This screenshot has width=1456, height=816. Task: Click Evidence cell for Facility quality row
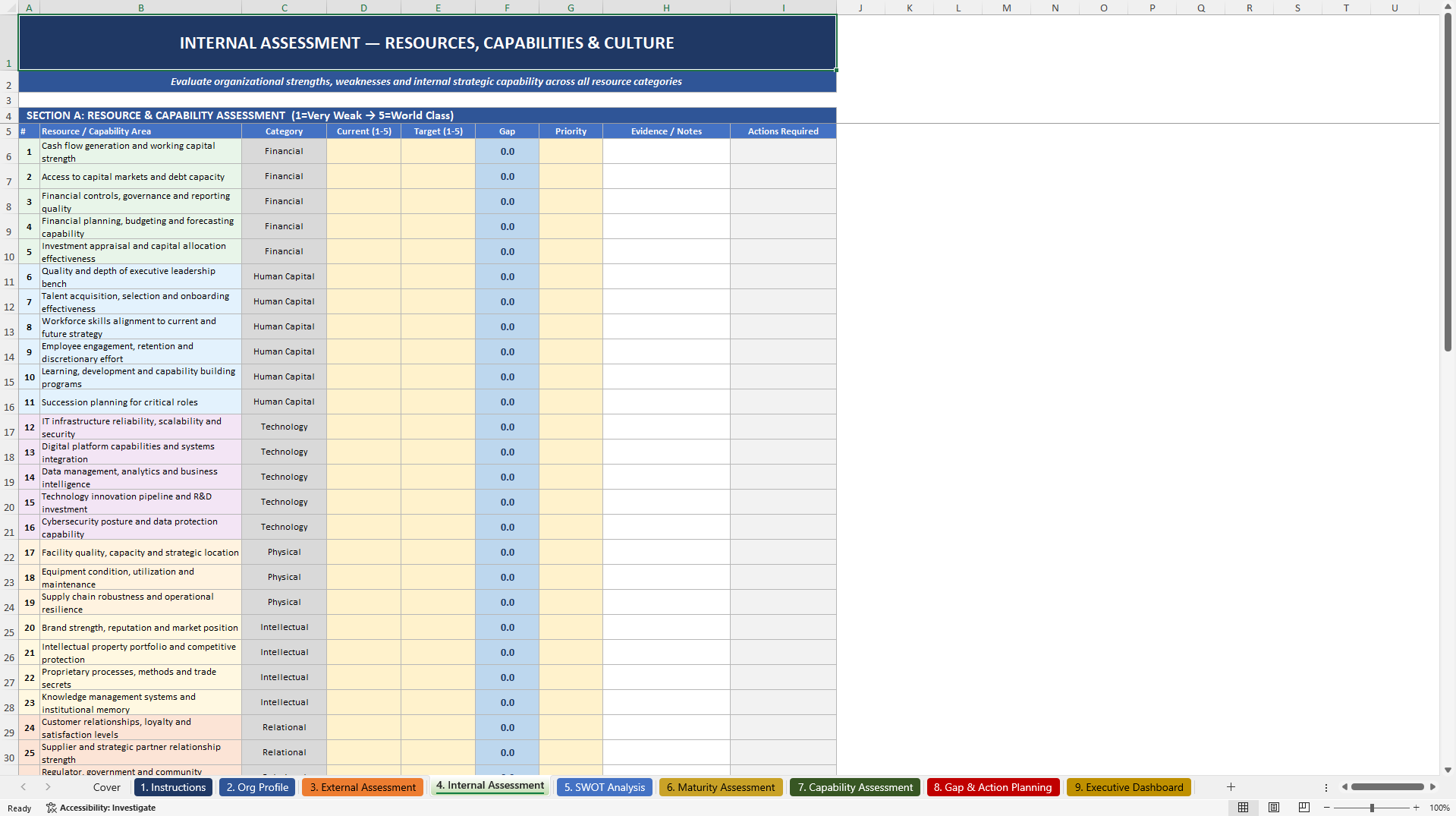click(666, 552)
